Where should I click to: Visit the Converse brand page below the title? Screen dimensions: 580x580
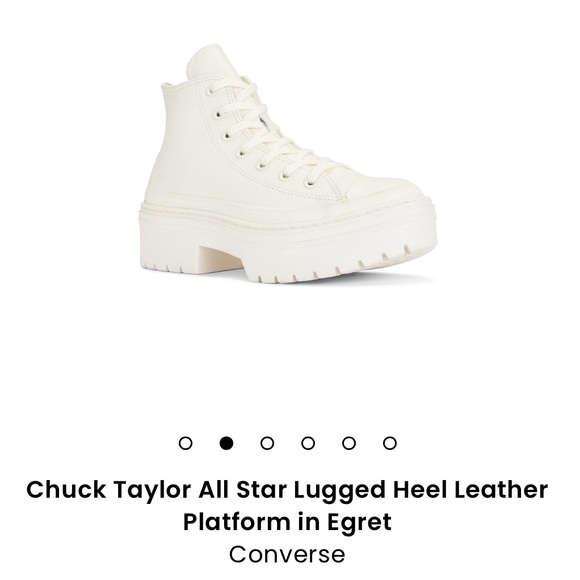tap(287, 554)
